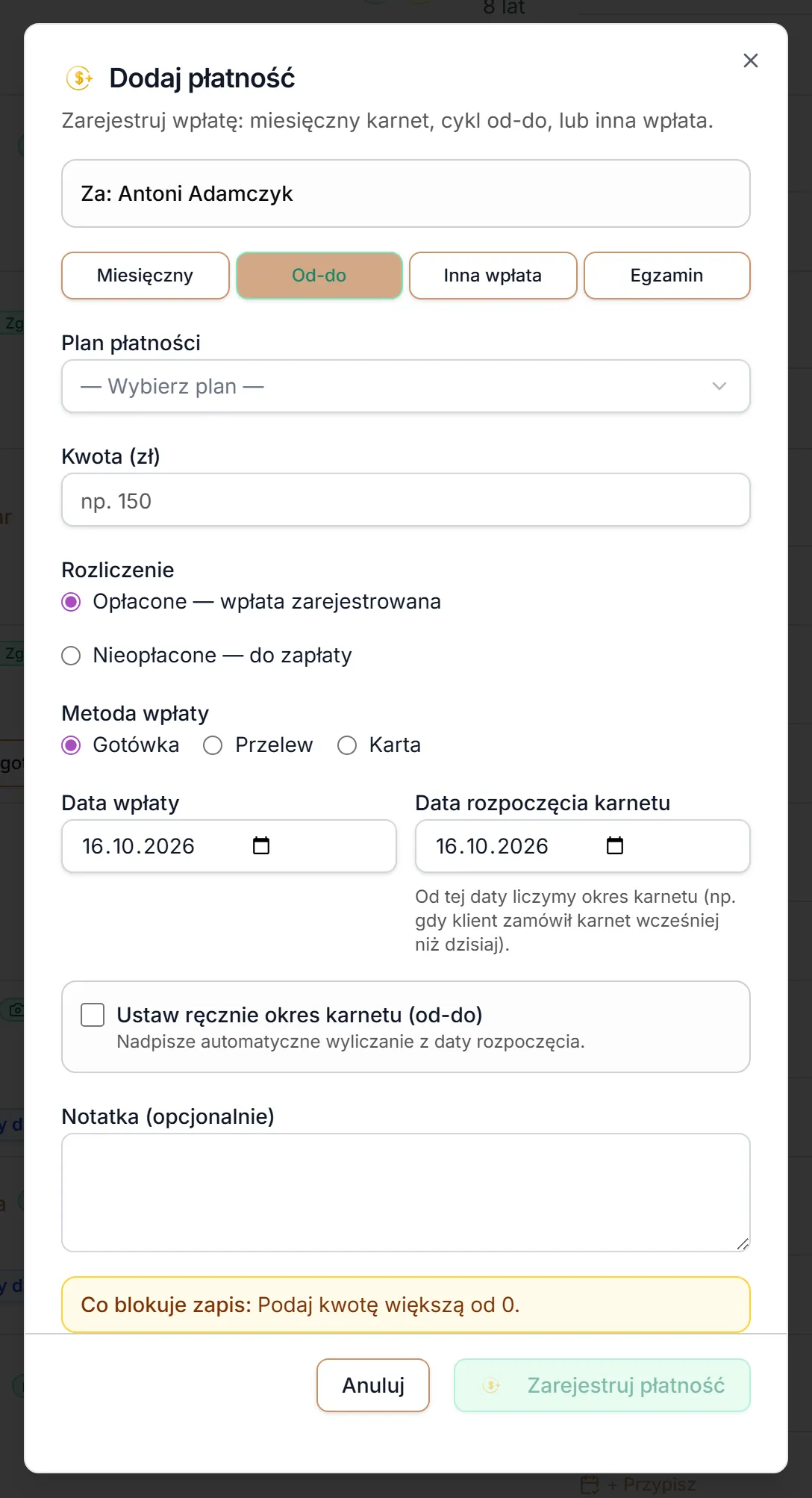Click the coin icon next to Dodaj płatność
Viewport: 812px width, 1498px height.
point(79,78)
